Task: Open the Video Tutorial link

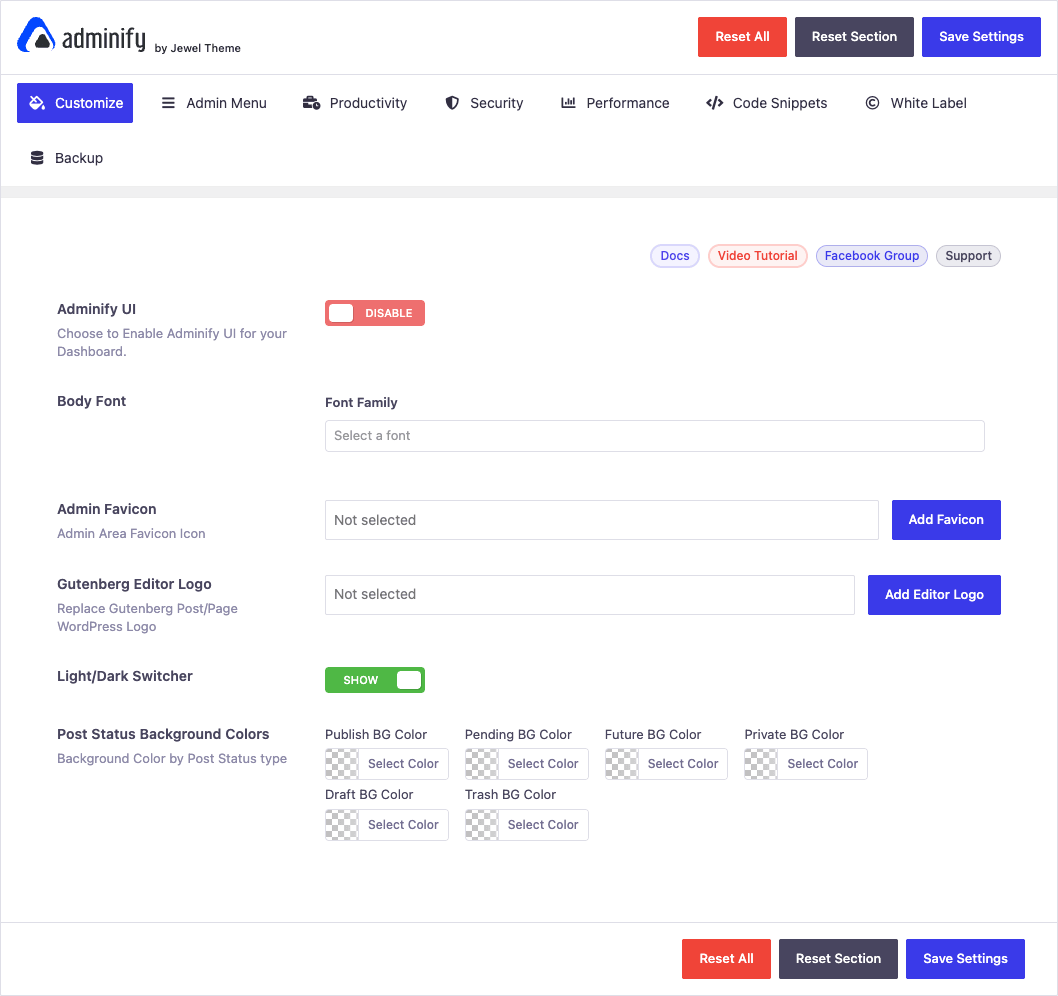Action: point(757,256)
